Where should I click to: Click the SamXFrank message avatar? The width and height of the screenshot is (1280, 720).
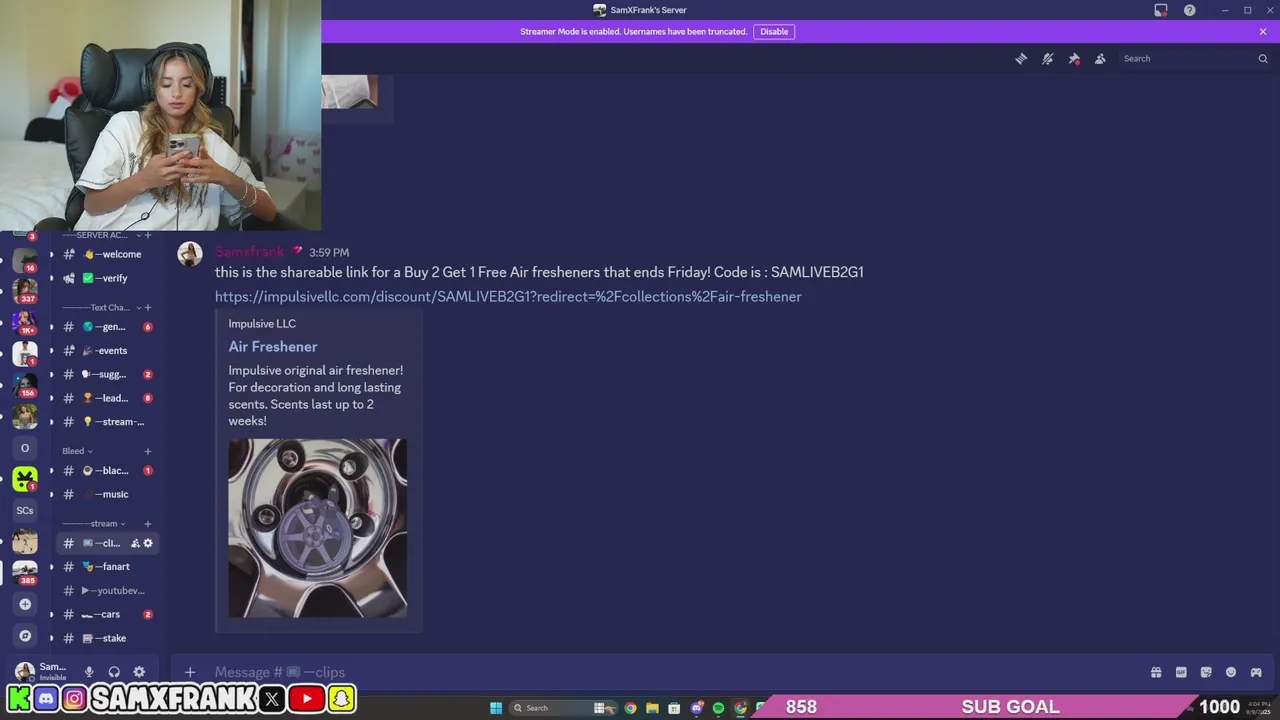pyautogui.click(x=190, y=254)
